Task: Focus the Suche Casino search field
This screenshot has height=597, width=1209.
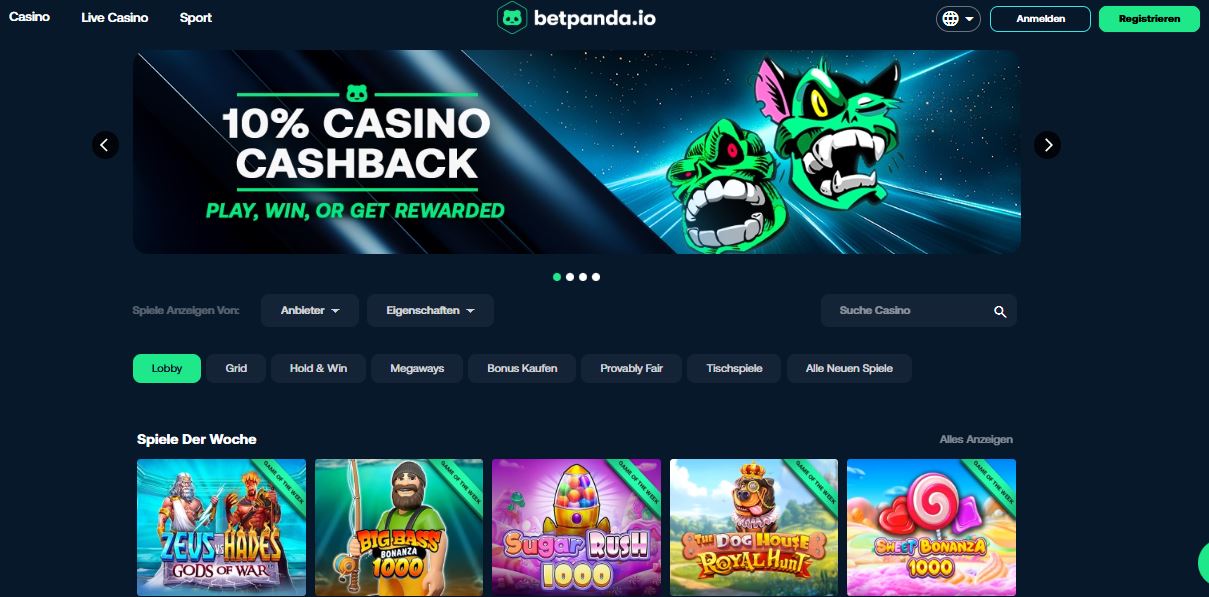Action: point(918,311)
